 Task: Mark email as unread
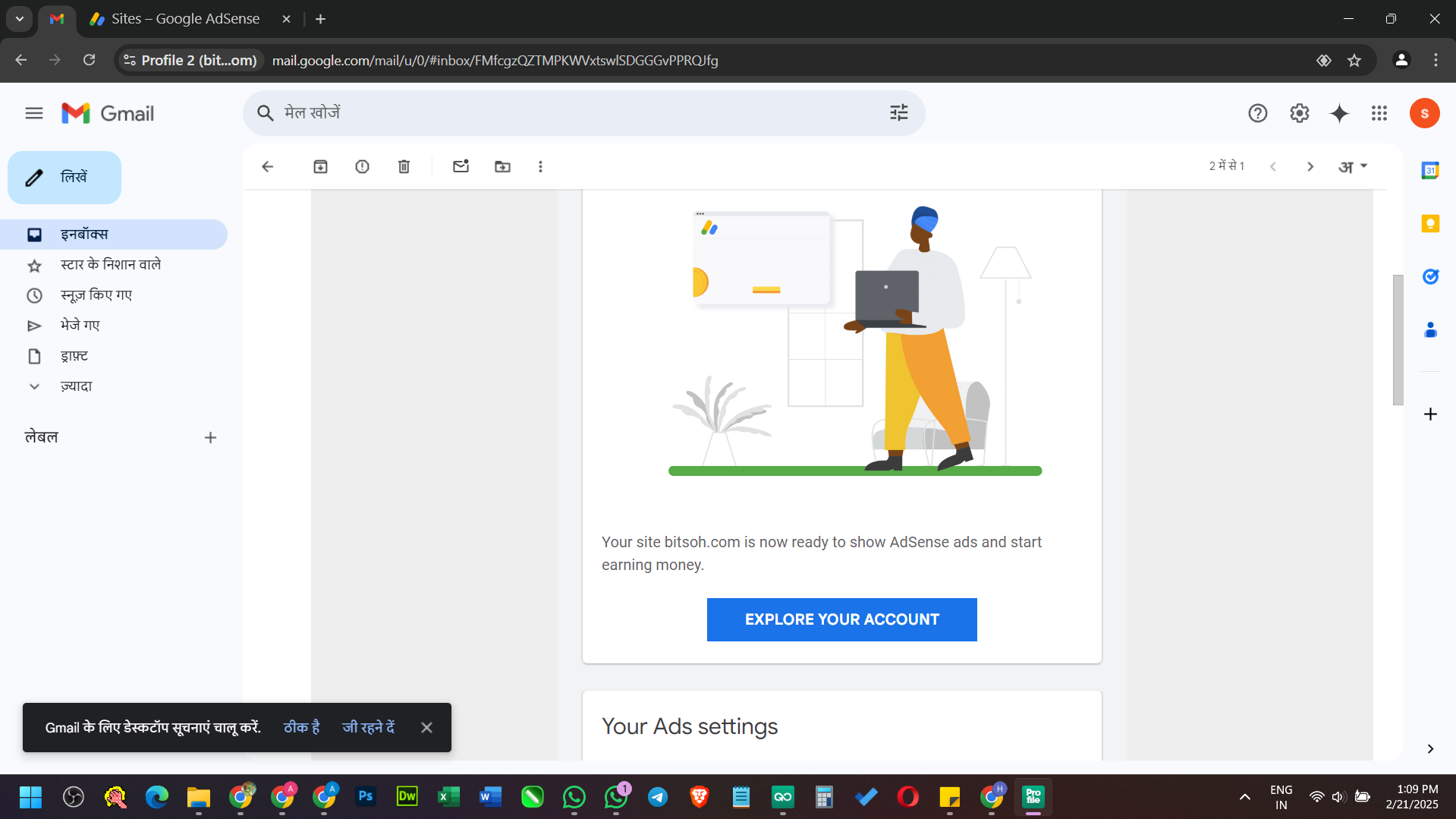point(461,167)
